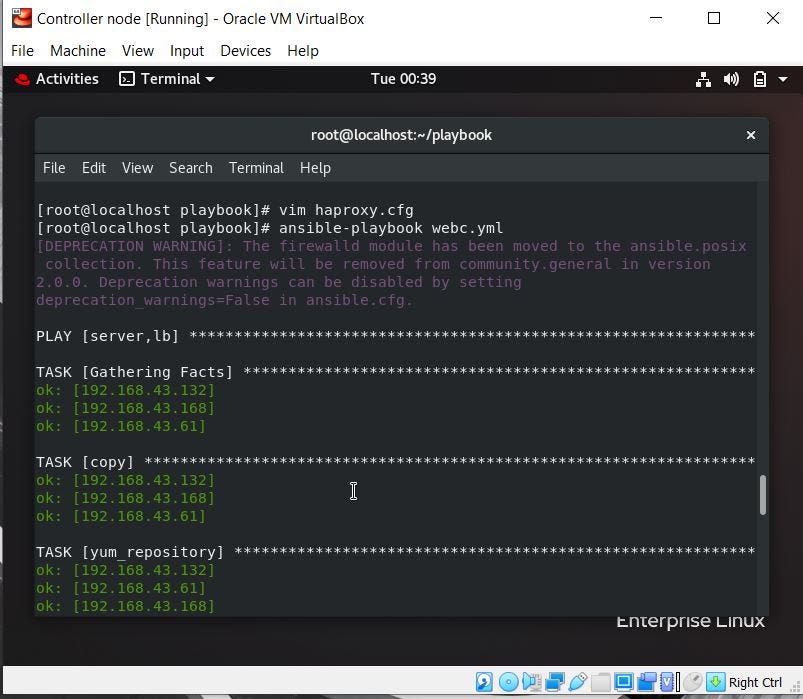Viewport: 803px width, 699px height.
Task: Expand the Terminal app menu arrow
Action: pos(209,79)
